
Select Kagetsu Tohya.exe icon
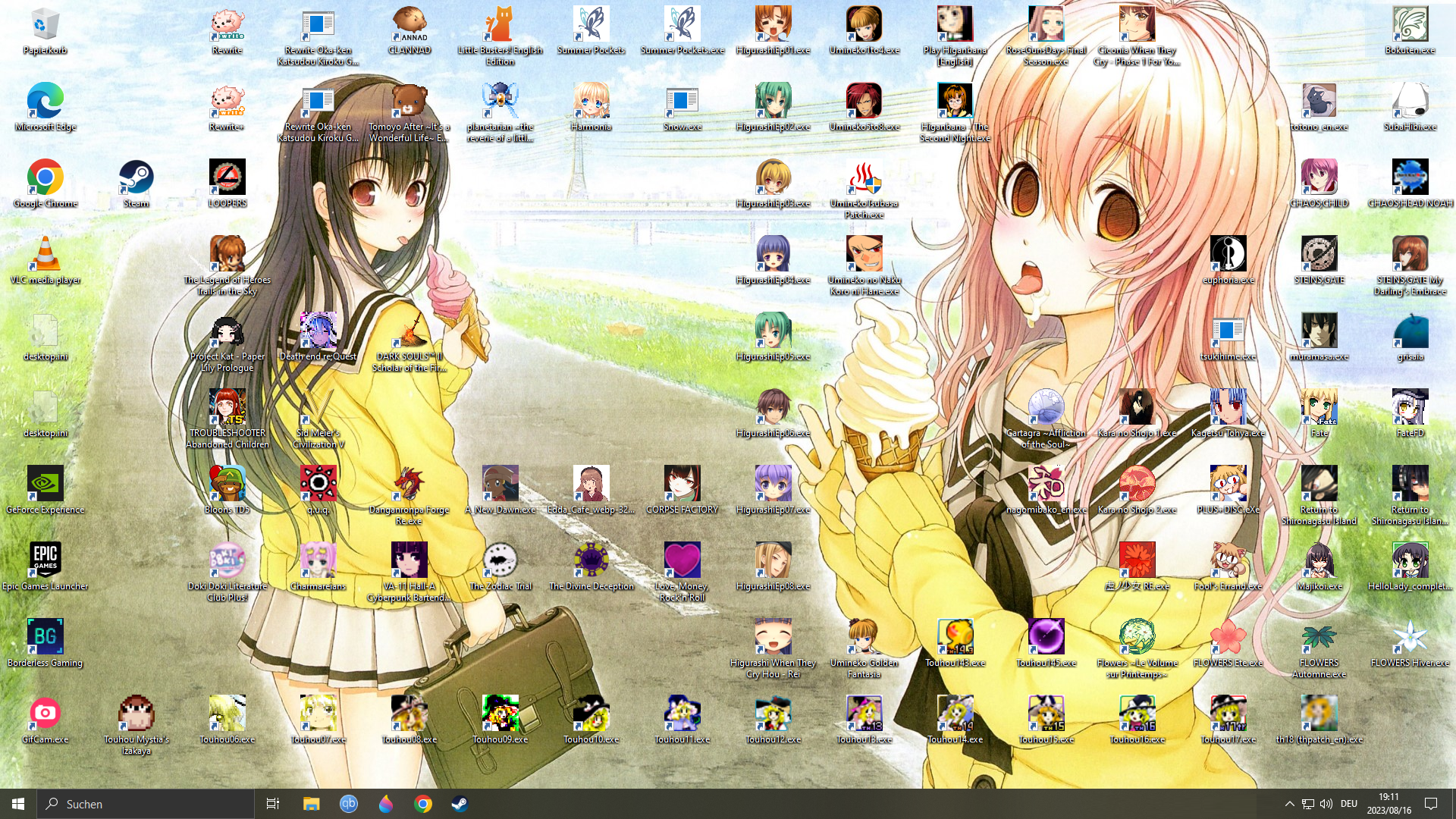click(x=1228, y=413)
